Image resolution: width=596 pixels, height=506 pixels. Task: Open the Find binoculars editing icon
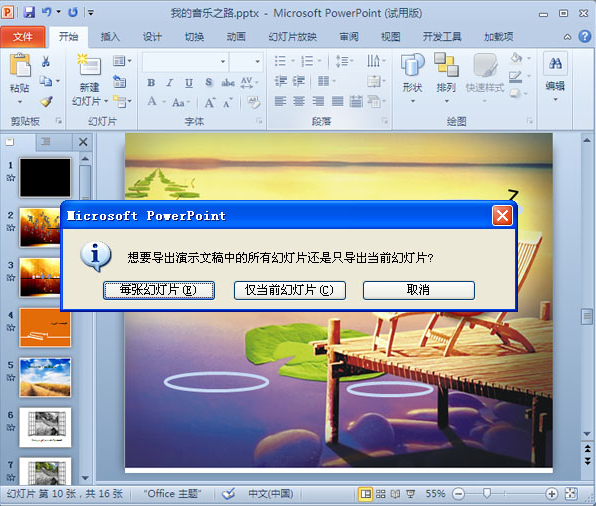[x=555, y=63]
